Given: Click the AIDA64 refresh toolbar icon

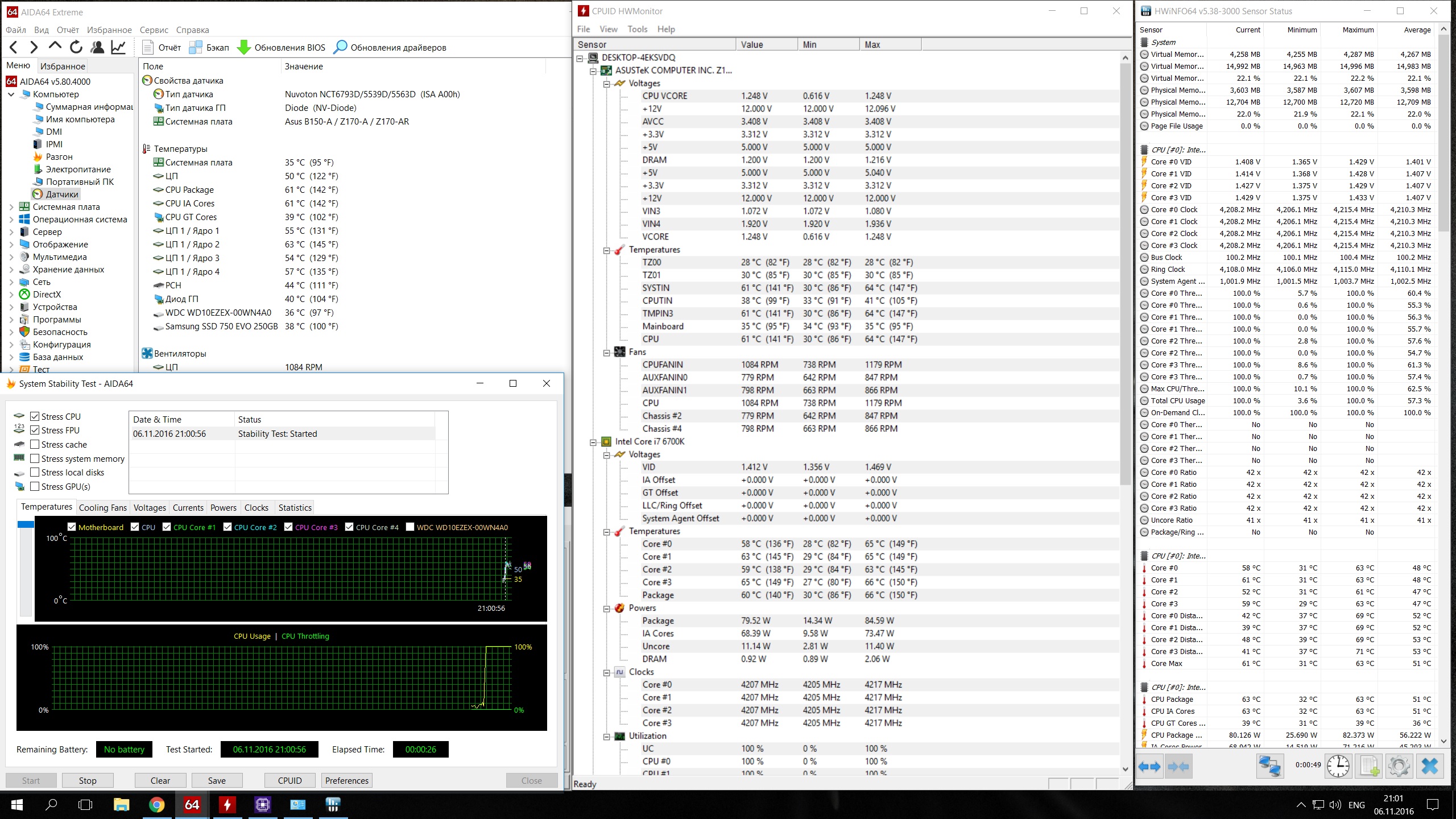Looking at the screenshot, I should (x=76, y=47).
